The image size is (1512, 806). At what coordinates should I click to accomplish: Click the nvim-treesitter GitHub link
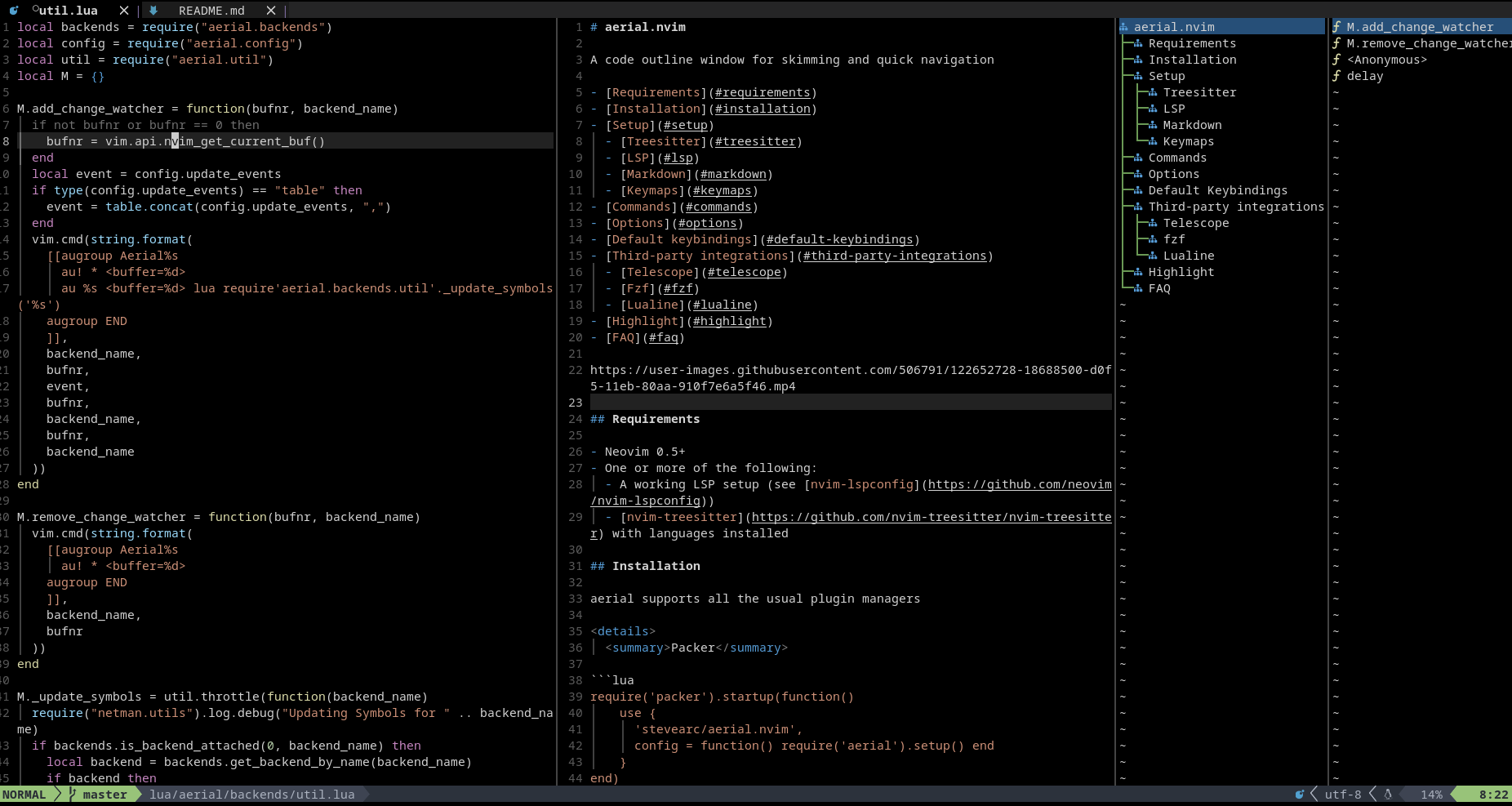pyautogui.click(x=931, y=517)
